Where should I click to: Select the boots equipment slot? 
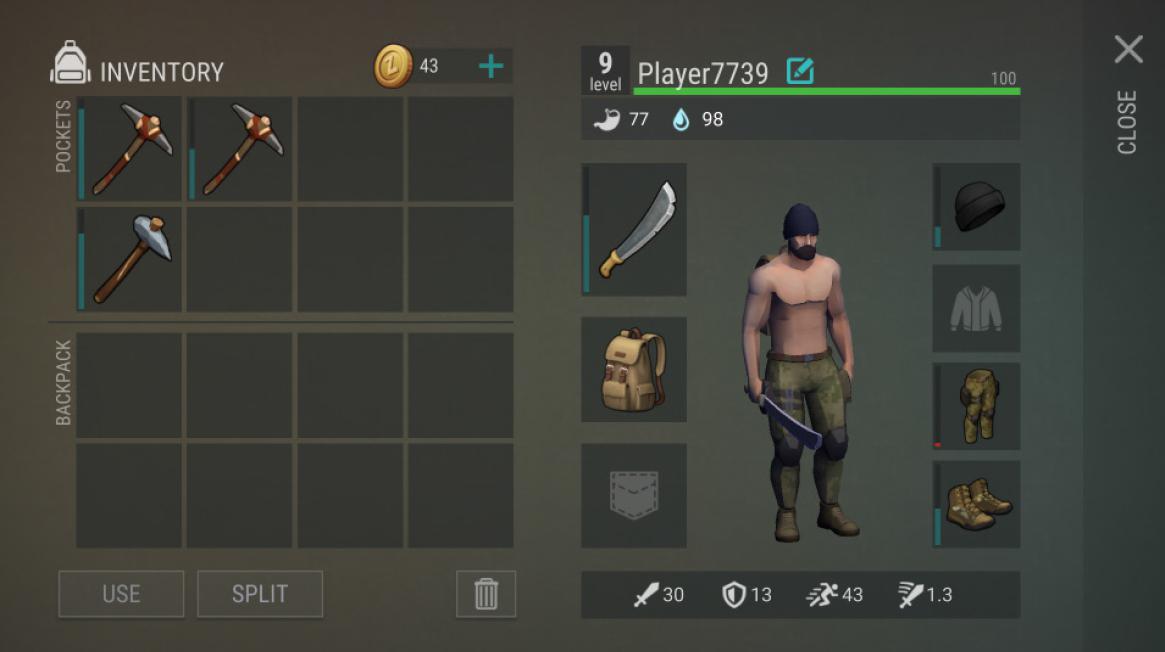[976, 504]
